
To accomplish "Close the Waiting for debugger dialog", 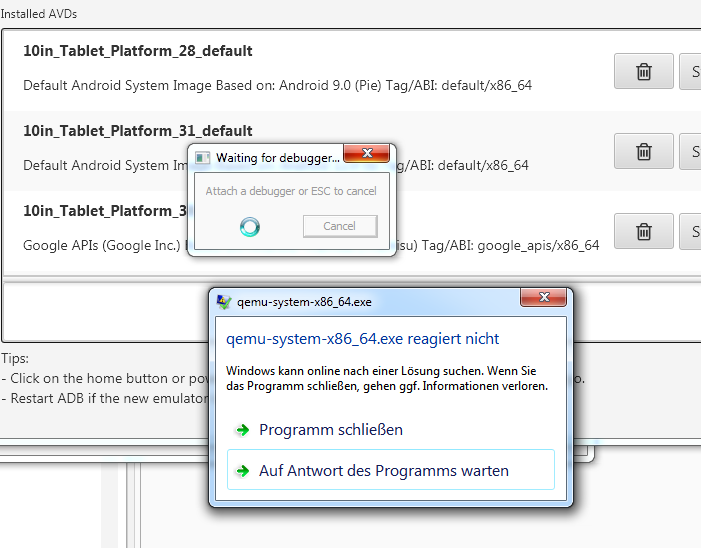I will coord(367,153).
